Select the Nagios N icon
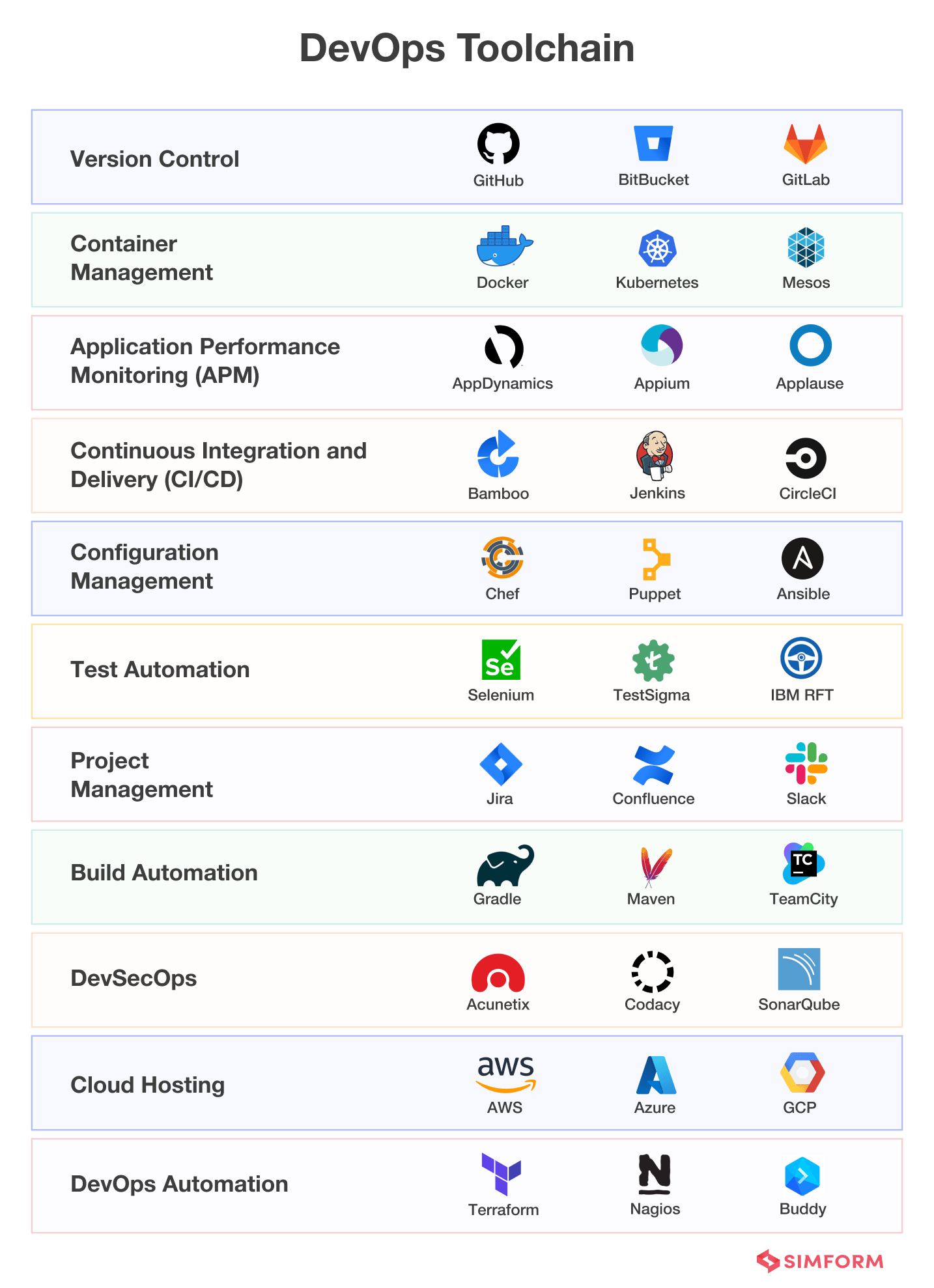Viewport: 934px width, 1288px height. point(655,1174)
